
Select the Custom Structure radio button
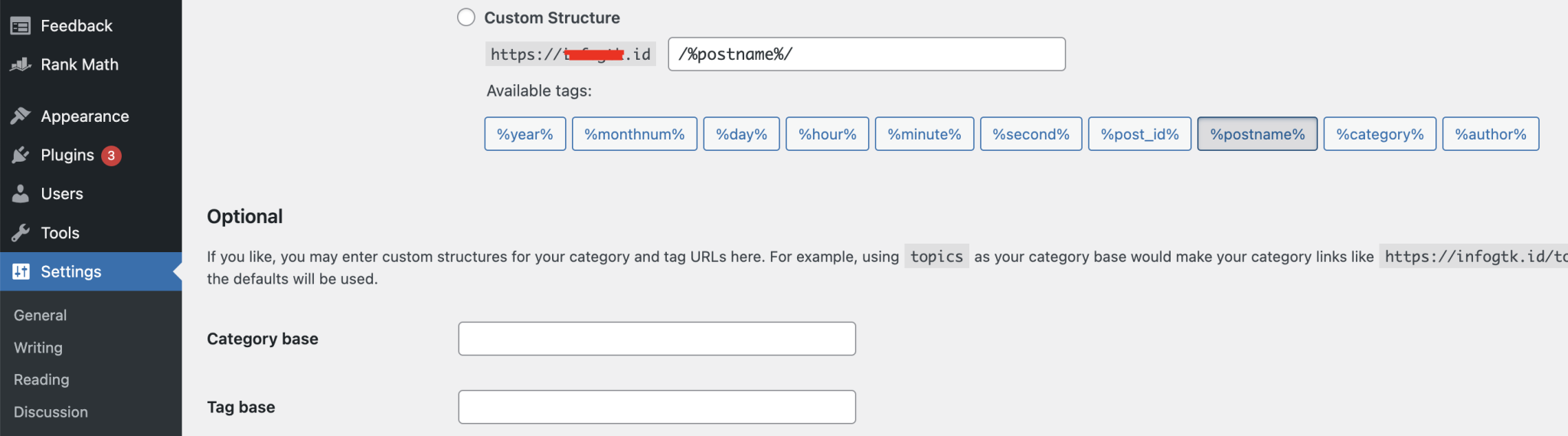tap(466, 18)
